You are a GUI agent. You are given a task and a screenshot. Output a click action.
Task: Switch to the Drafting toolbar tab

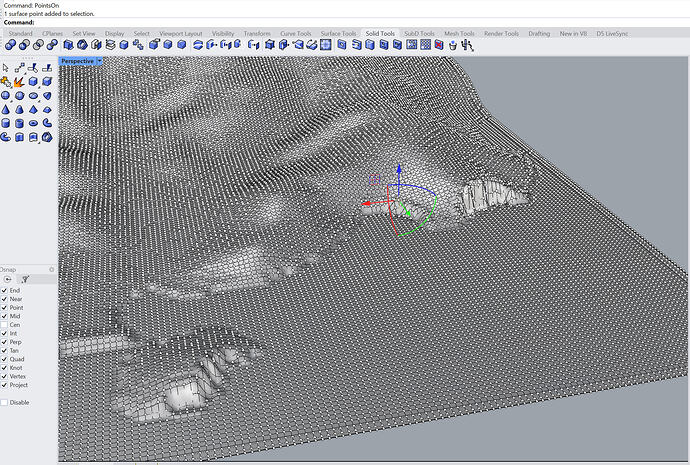[539, 33]
